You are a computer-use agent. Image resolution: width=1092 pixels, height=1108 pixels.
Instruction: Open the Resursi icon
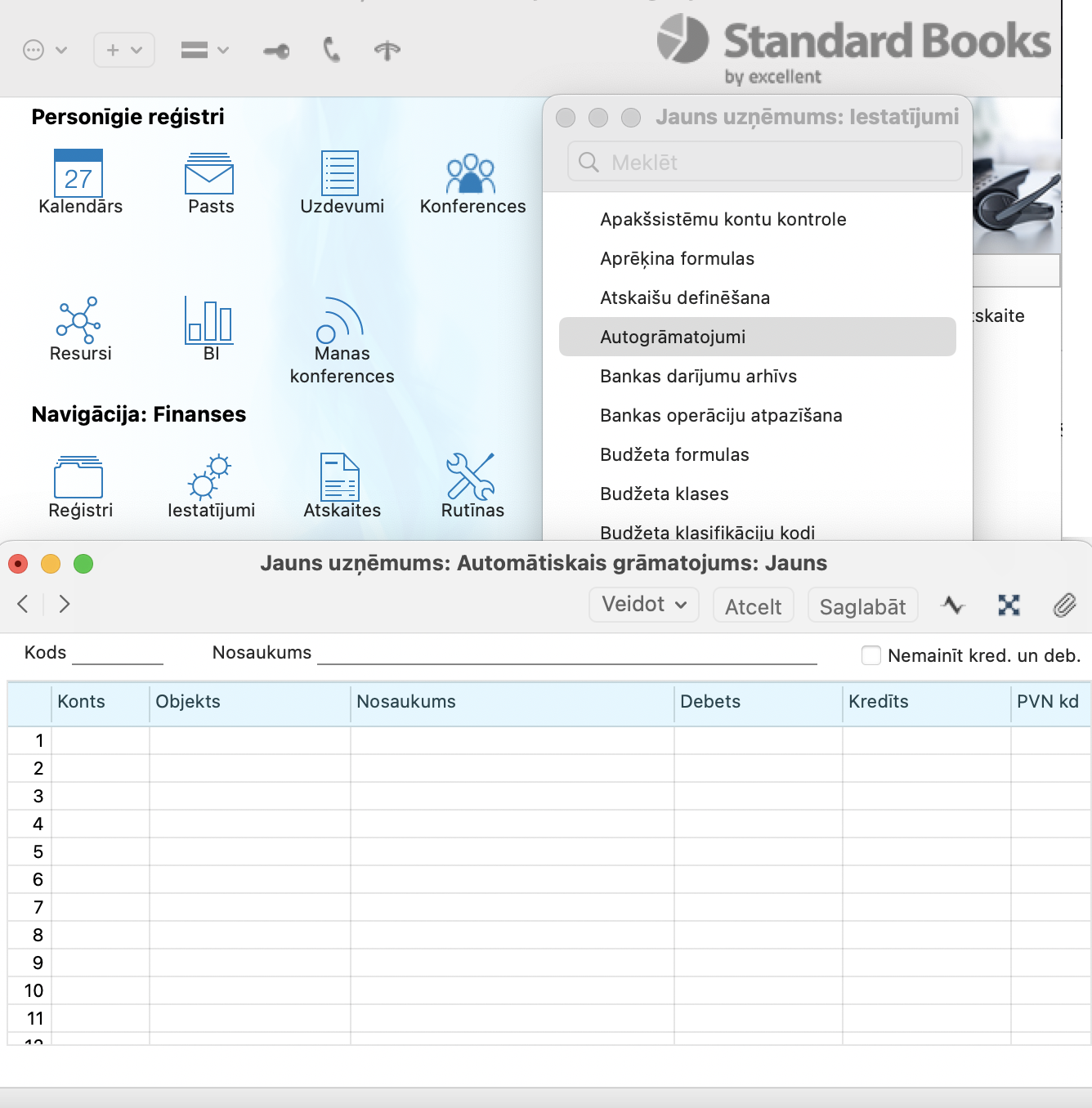point(78,320)
